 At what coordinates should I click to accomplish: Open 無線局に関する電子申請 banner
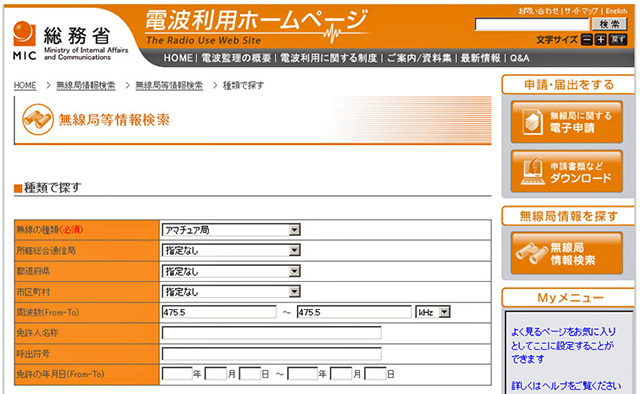tap(567, 122)
